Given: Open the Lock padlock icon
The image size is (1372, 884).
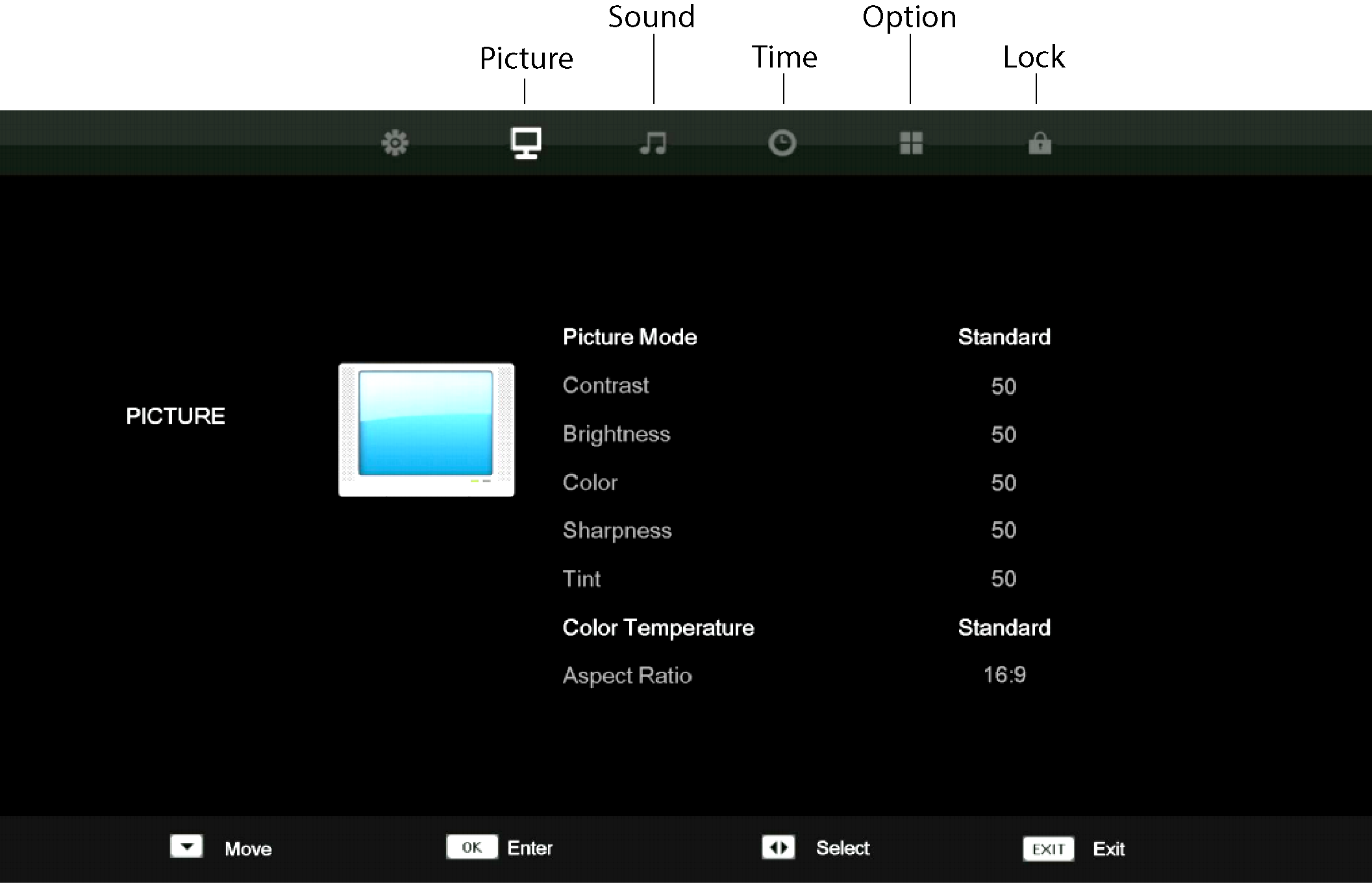Looking at the screenshot, I should click(x=1039, y=143).
